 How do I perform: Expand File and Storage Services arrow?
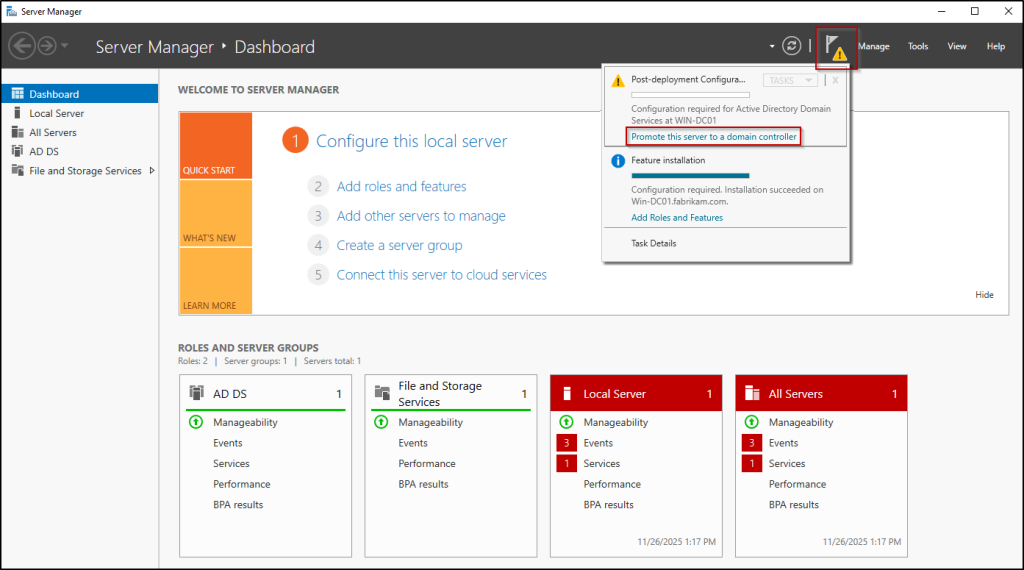click(x=152, y=170)
